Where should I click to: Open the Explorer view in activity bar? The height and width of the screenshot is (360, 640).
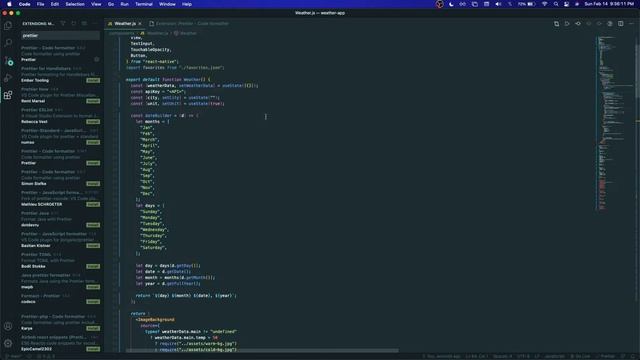[8, 26]
